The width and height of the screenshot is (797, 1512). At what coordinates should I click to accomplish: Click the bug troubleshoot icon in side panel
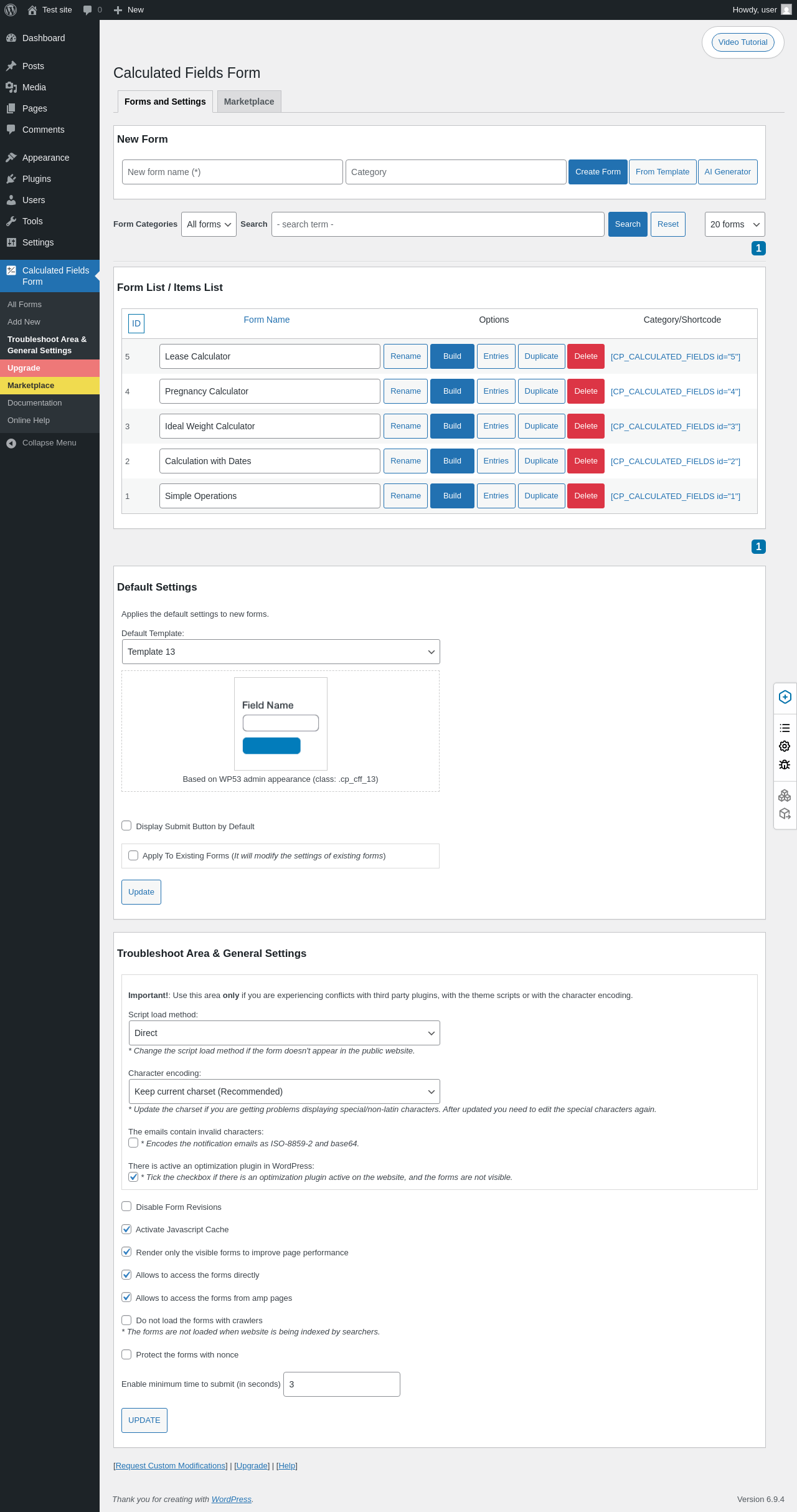[785, 764]
